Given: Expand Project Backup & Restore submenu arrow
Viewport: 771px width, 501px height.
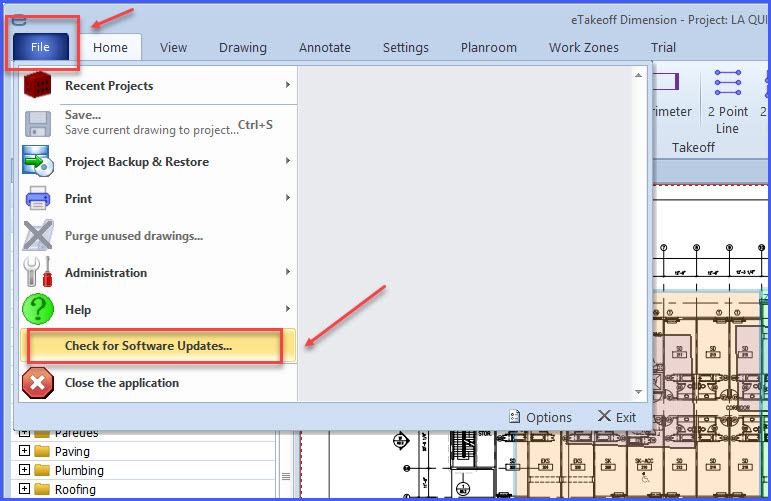Looking at the screenshot, I should pos(288,161).
